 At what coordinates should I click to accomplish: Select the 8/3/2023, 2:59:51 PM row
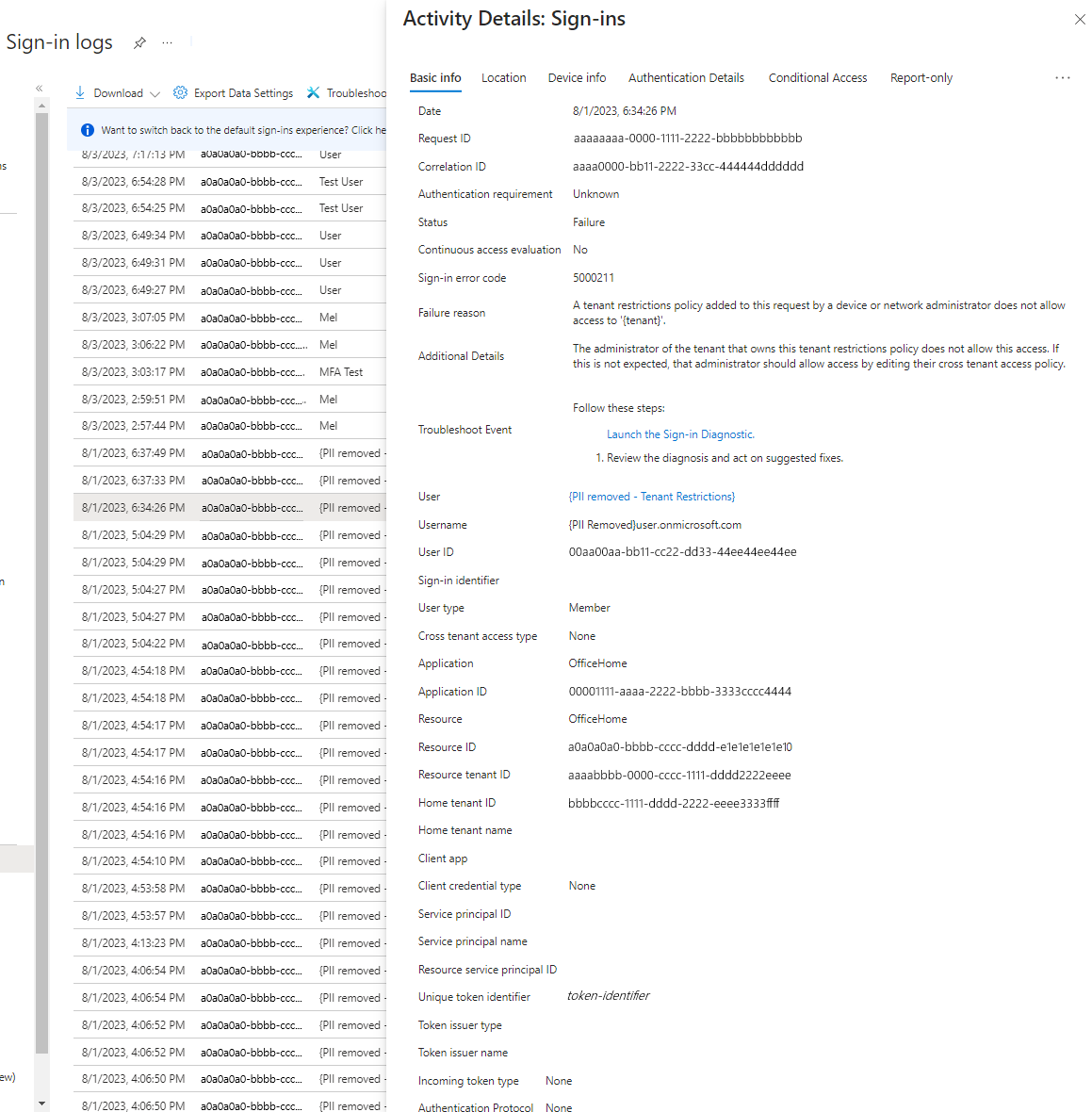click(230, 400)
